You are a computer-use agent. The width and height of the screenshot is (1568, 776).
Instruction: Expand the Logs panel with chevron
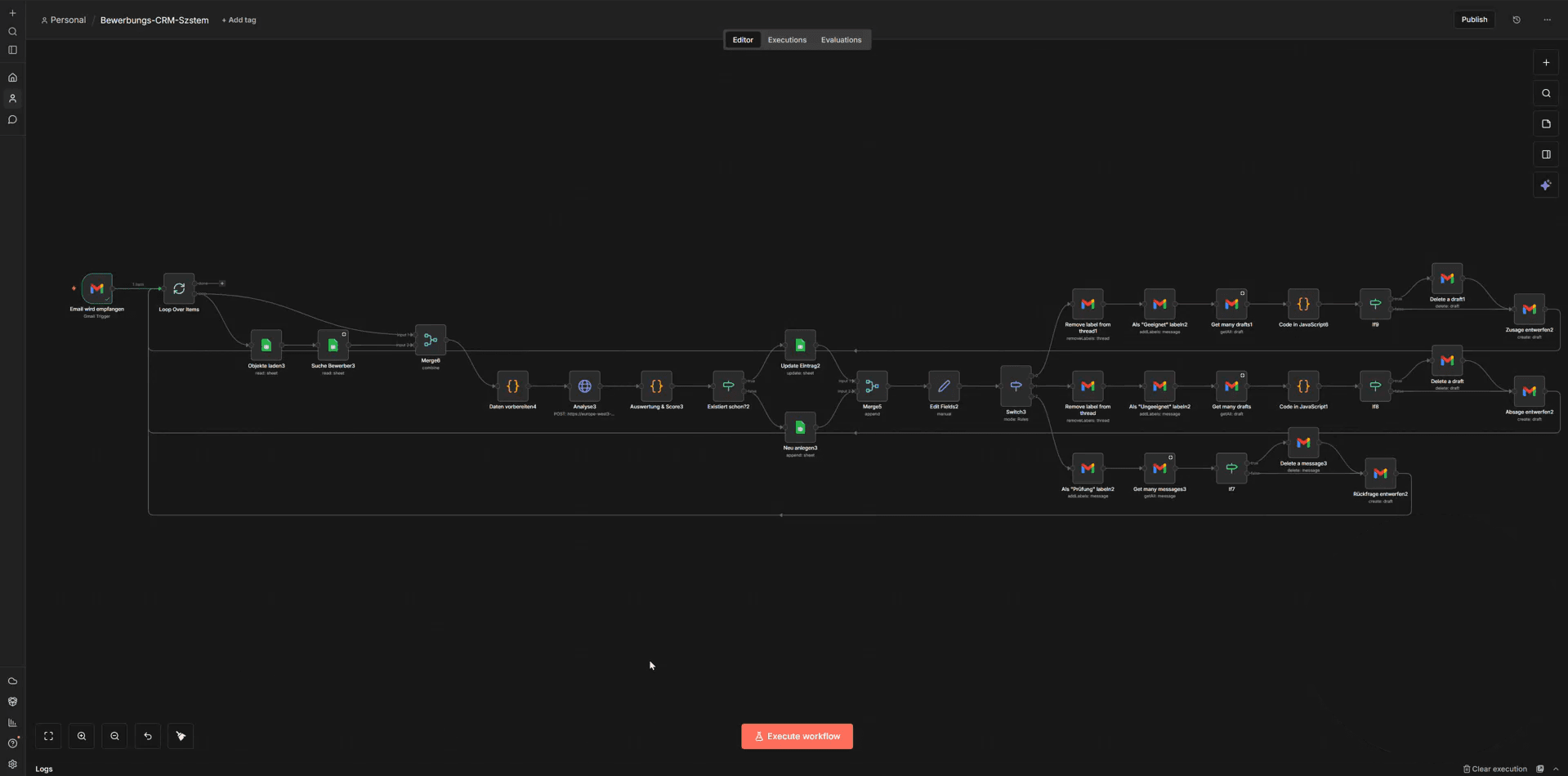(x=1556, y=769)
